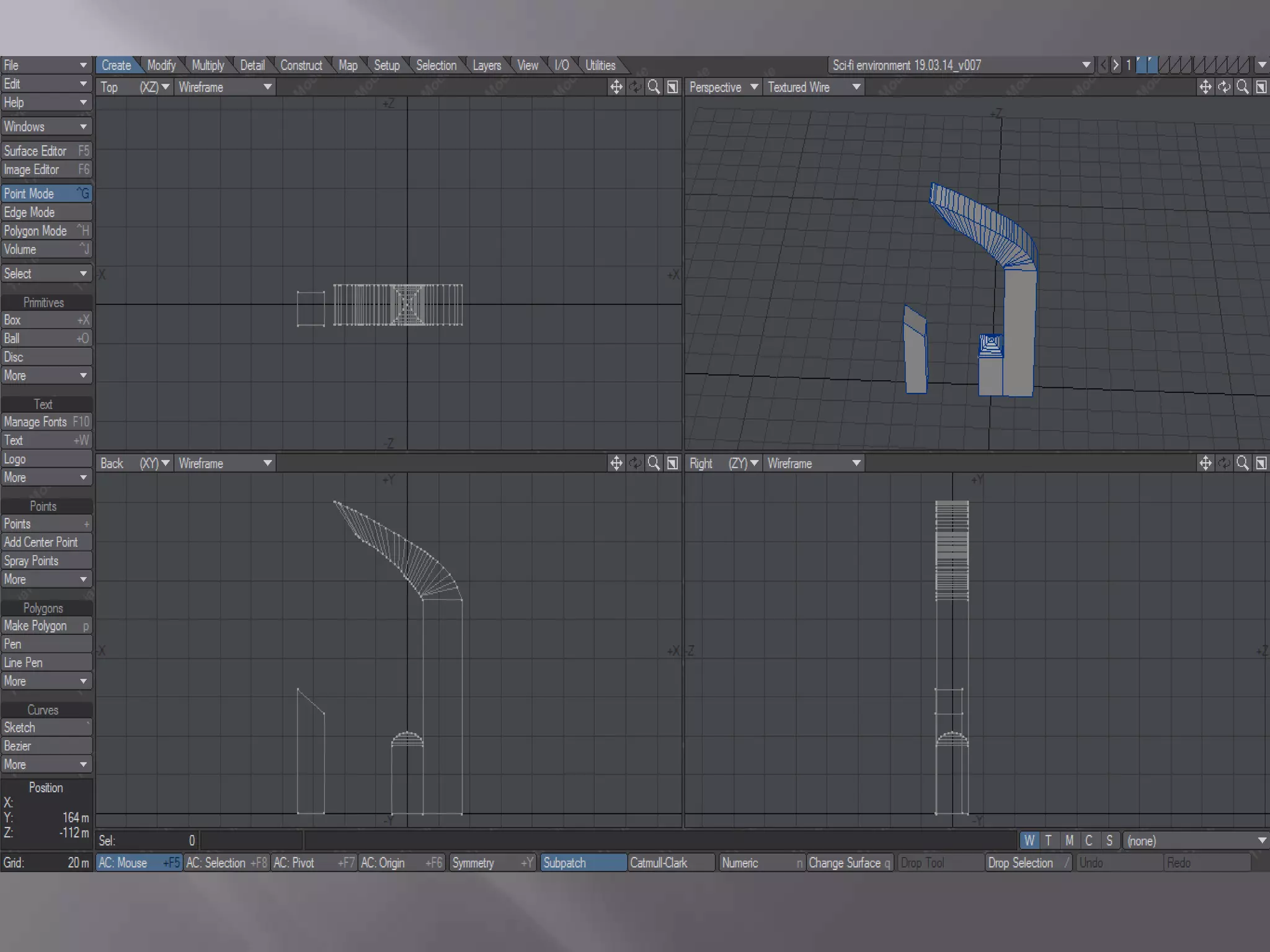The height and width of the screenshot is (952, 1270).
Task: Click the Perspective viewport pan icon
Action: pos(1205,87)
